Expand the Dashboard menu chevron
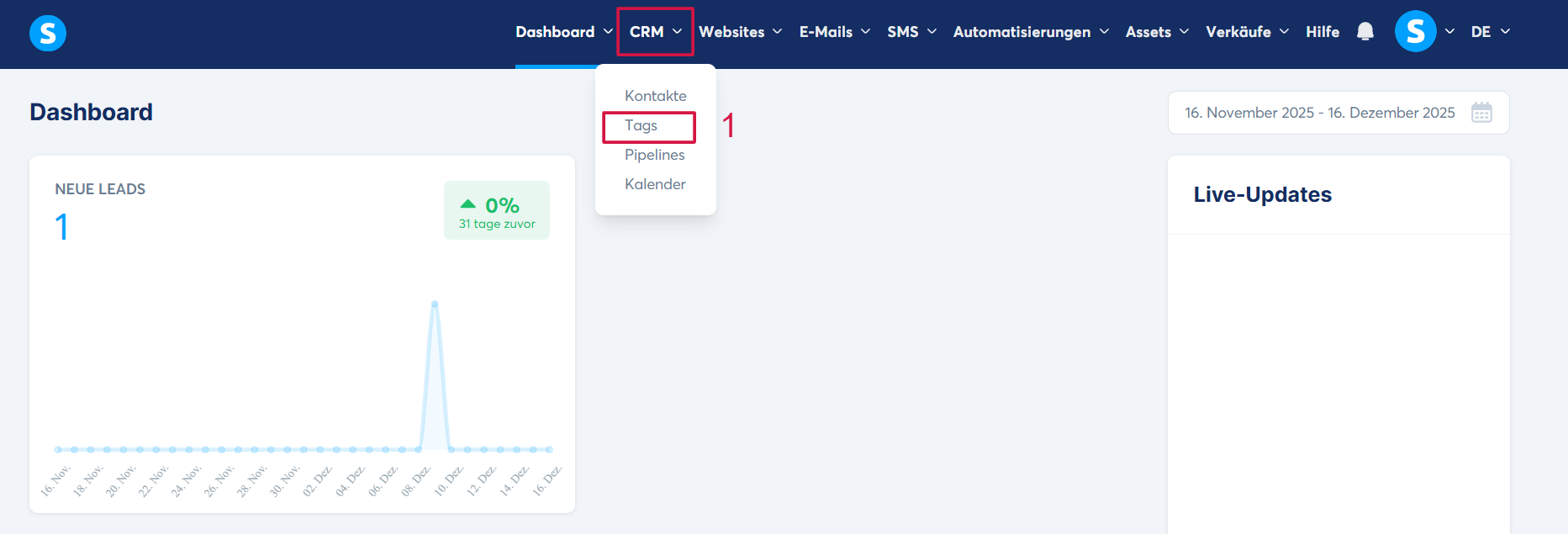This screenshot has width=1568, height=534. 608,32
